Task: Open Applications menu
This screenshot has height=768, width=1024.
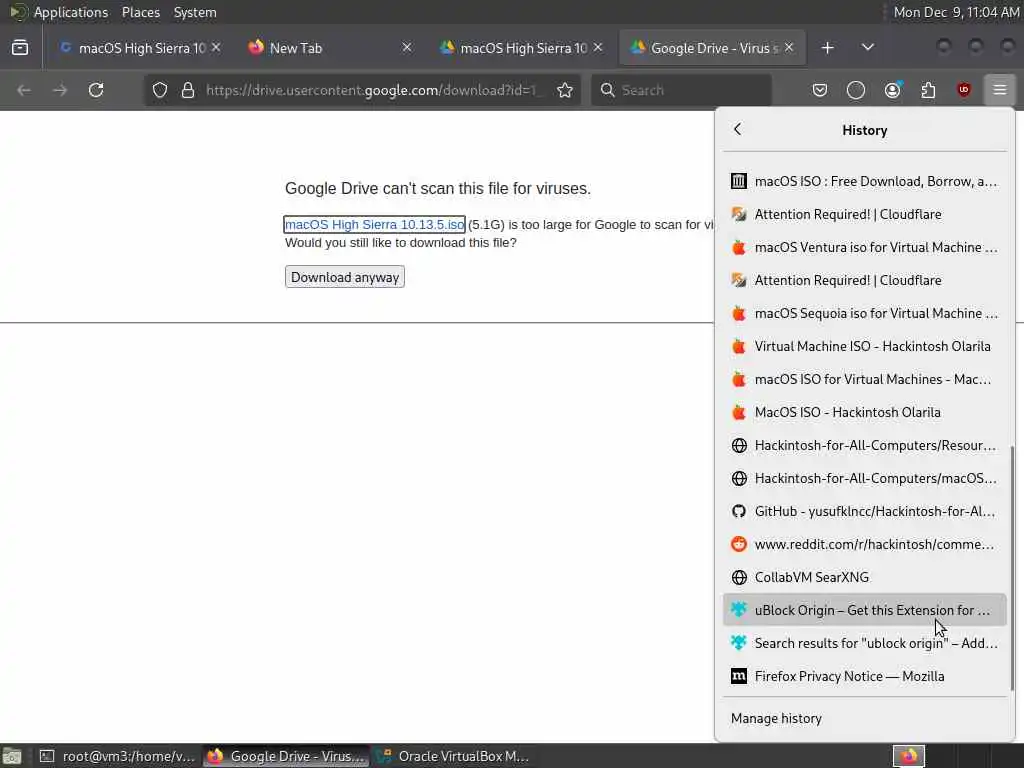Action: click(71, 12)
